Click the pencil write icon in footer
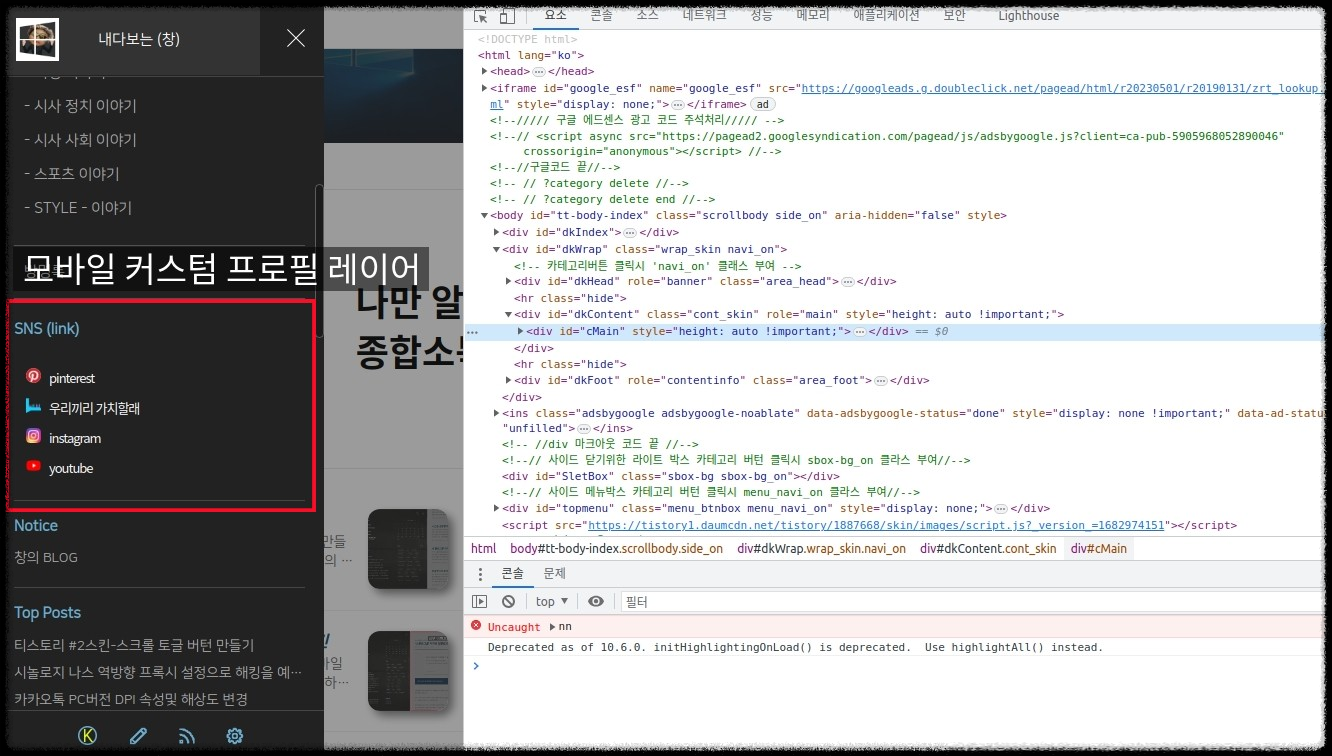The height and width of the screenshot is (756, 1332). [139, 736]
